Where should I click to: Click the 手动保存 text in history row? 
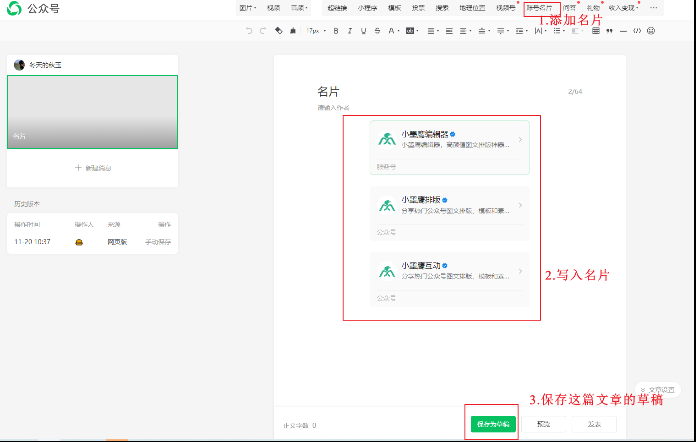(x=158, y=242)
